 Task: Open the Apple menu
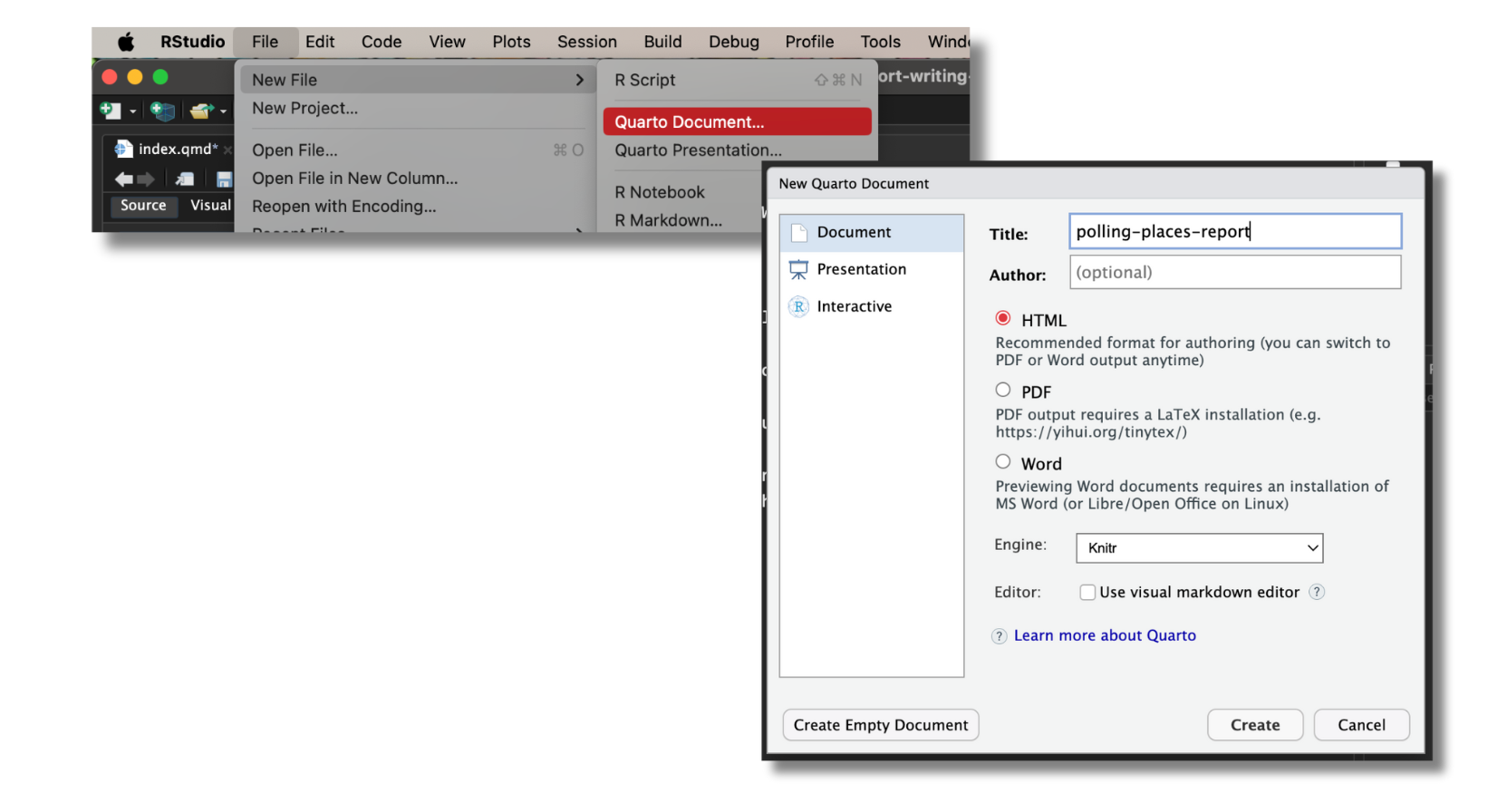[126, 42]
